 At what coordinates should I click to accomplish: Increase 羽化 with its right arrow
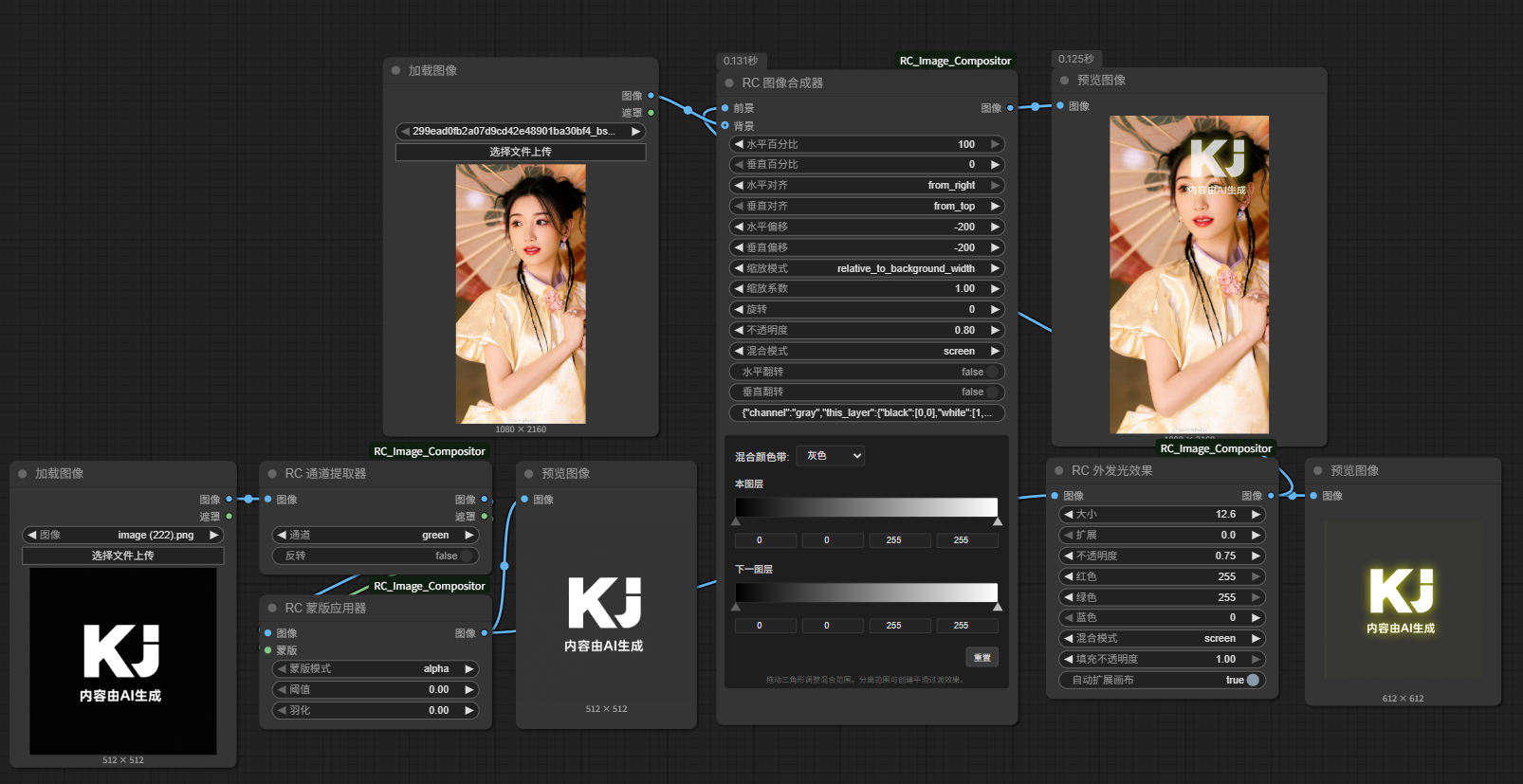click(468, 711)
